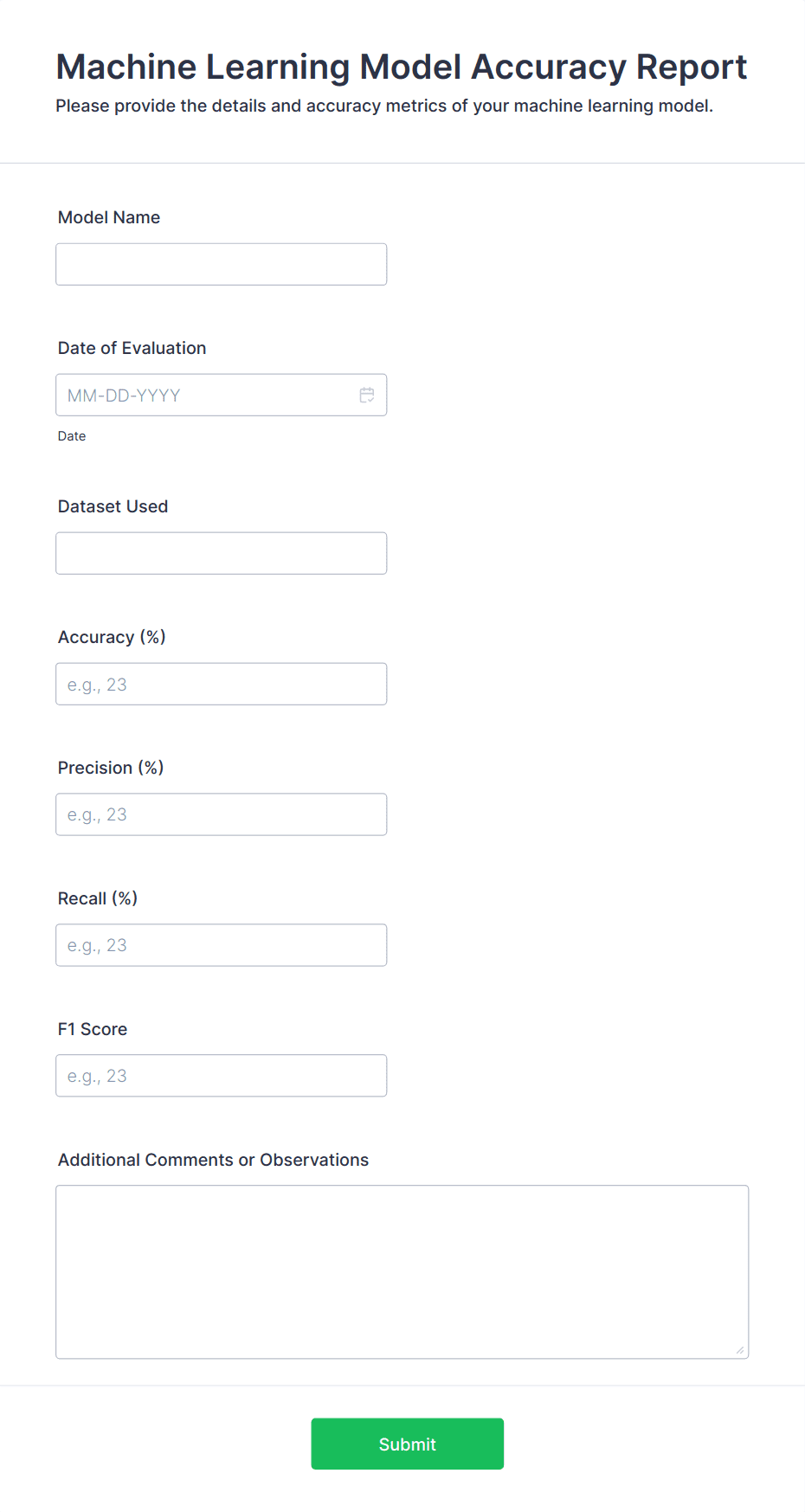Image resolution: width=805 pixels, height=1512 pixels.
Task: Click the Model Name text field
Action: click(222, 264)
